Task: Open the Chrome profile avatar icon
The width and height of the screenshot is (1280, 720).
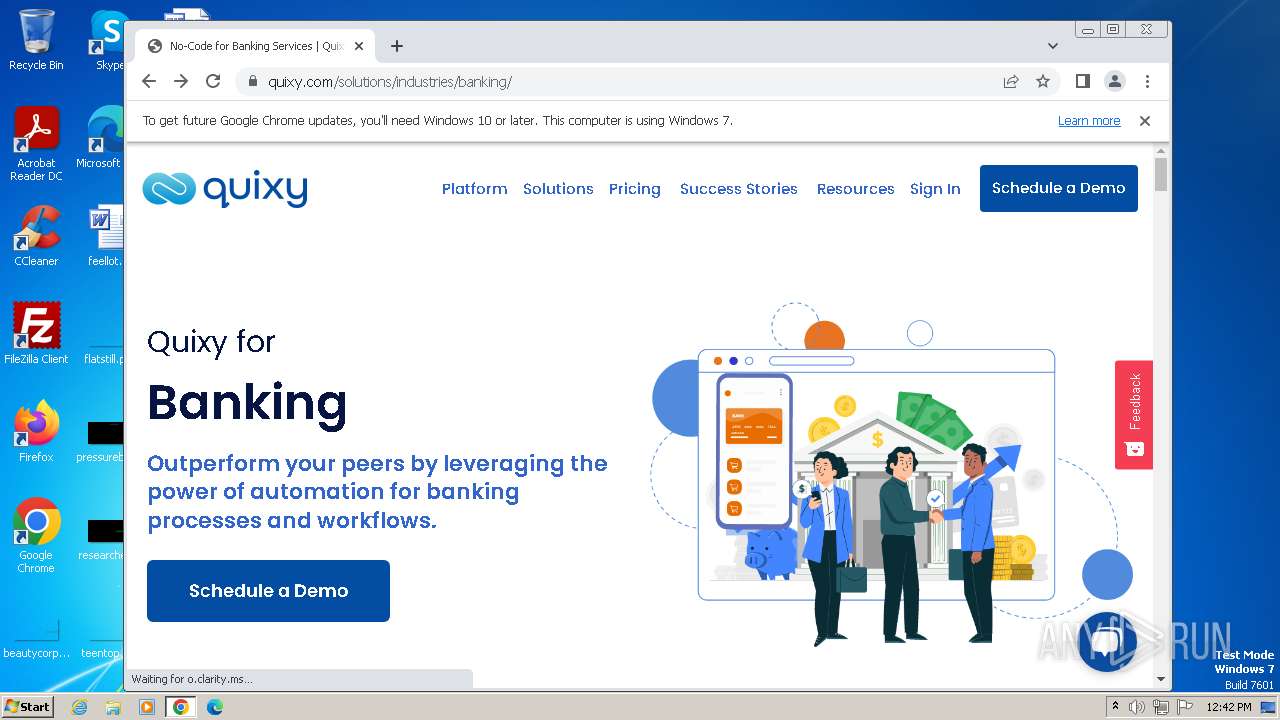Action: click(1115, 81)
